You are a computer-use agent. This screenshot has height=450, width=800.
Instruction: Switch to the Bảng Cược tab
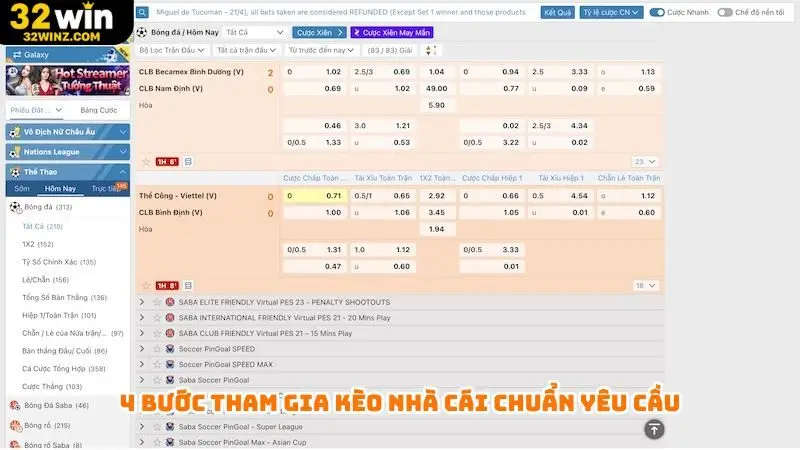tap(98, 110)
